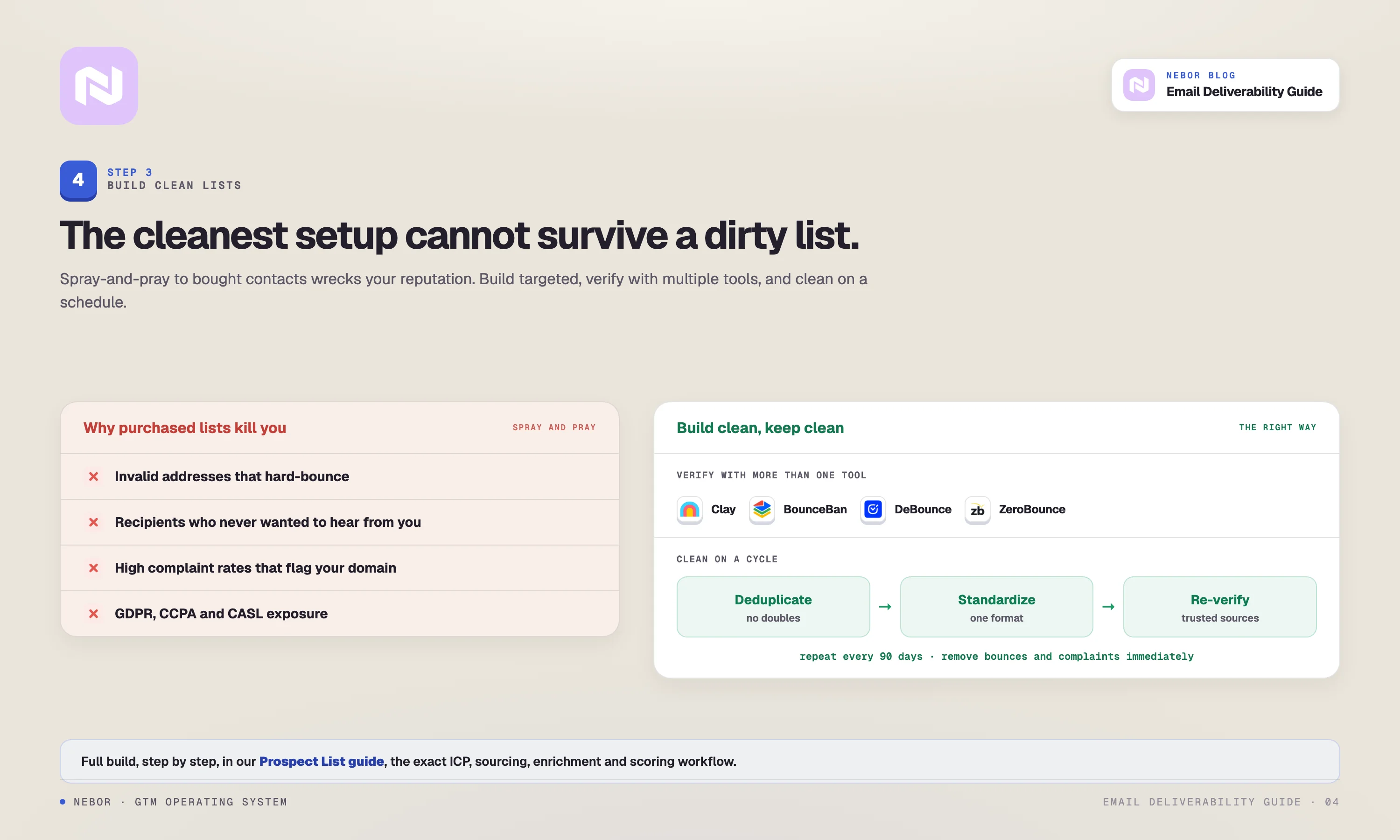The height and width of the screenshot is (840, 1400).
Task: Click the BounceBan tool icon
Action: pos(762,510)
